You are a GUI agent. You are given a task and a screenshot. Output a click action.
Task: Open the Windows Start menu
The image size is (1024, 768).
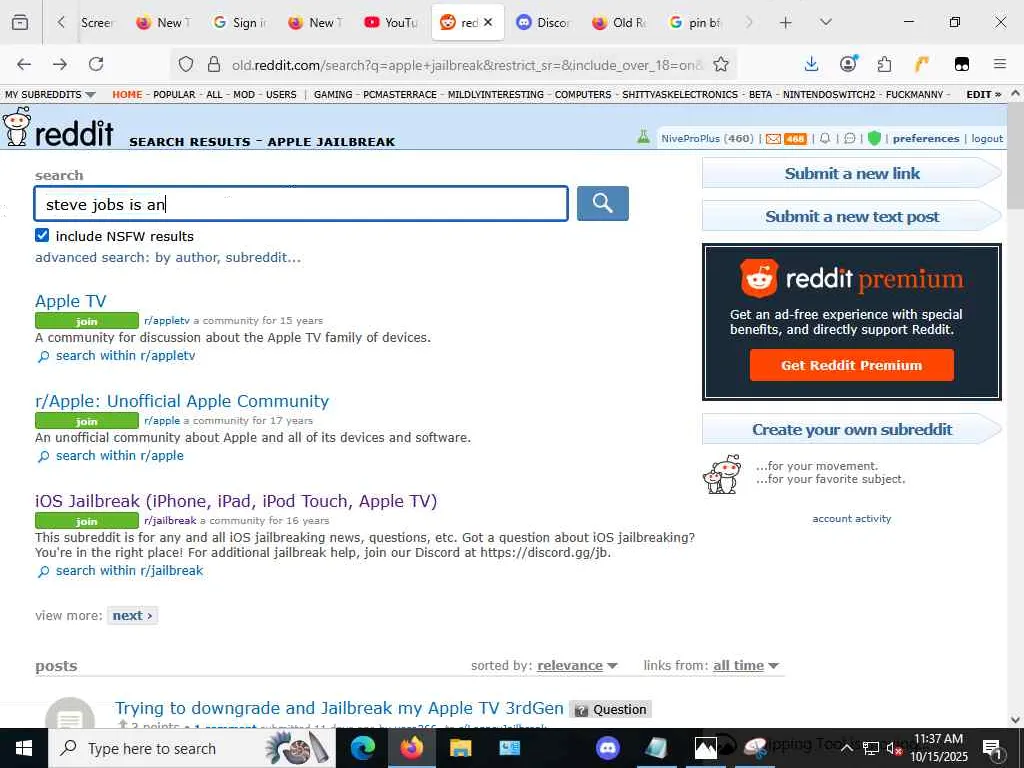click(24, 748)
